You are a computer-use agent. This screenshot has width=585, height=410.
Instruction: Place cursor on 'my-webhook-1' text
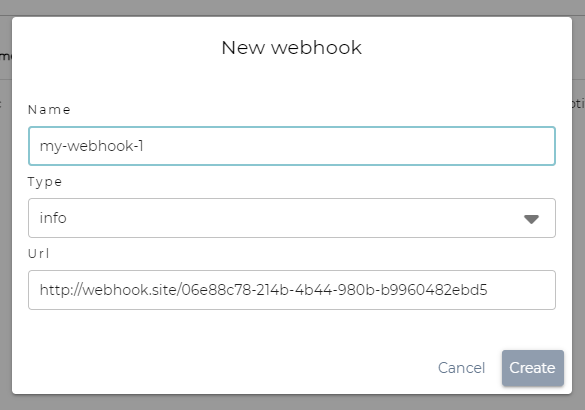[91, 146]
